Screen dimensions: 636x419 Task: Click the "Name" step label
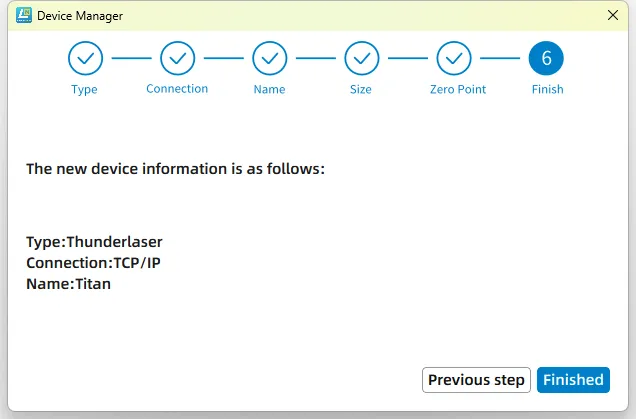[x=269, y=90]
